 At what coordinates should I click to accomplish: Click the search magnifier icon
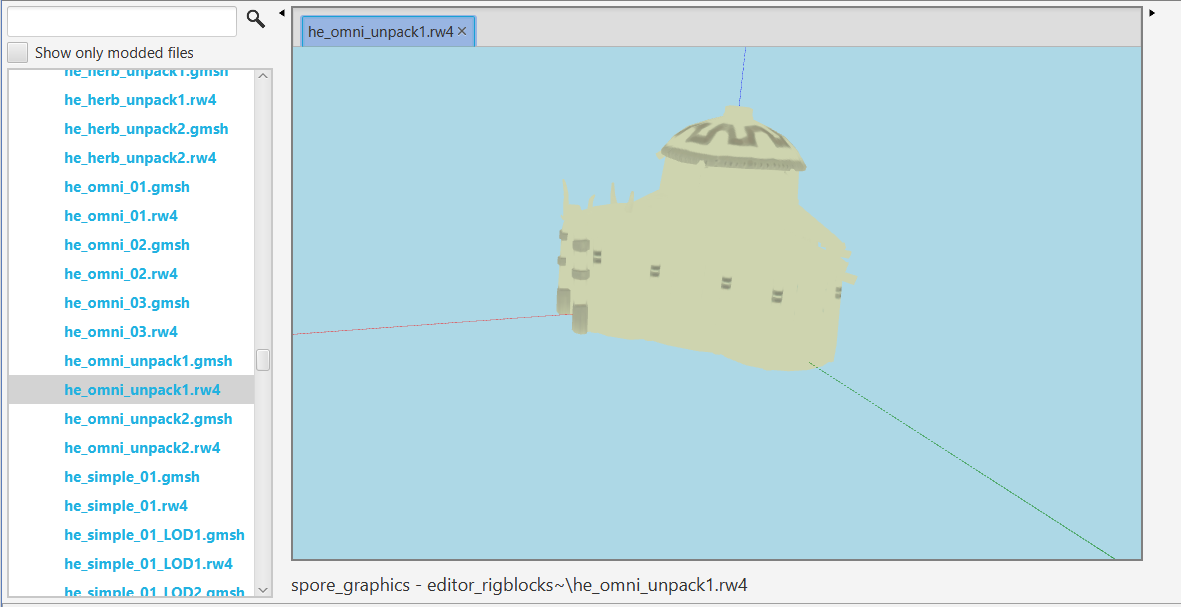tap(255, 19)
